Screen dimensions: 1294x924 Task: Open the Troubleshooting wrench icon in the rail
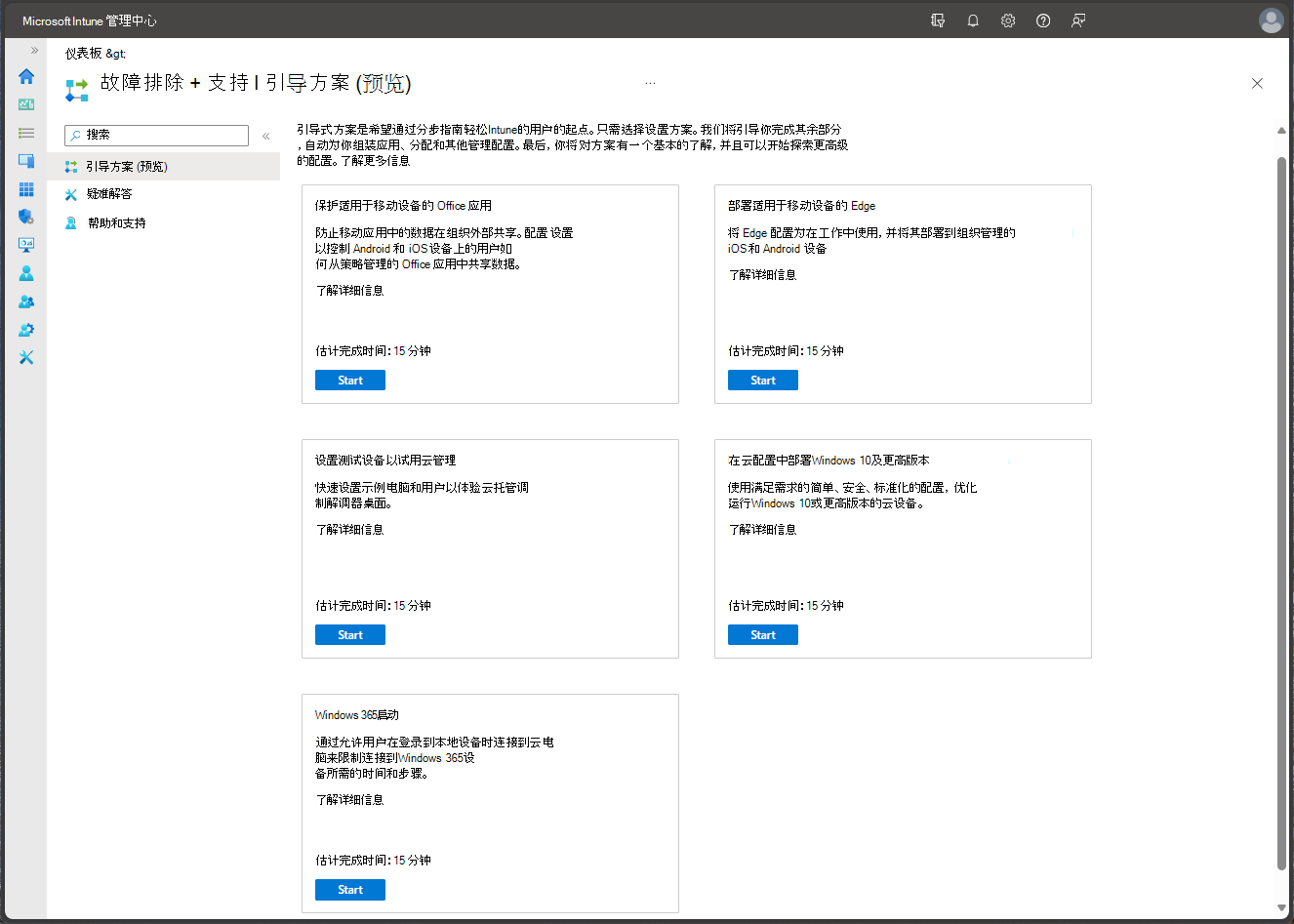click(x=26, y=358)
